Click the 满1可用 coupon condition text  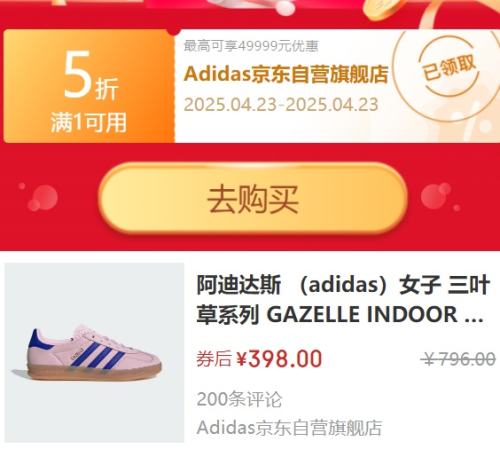89,122
